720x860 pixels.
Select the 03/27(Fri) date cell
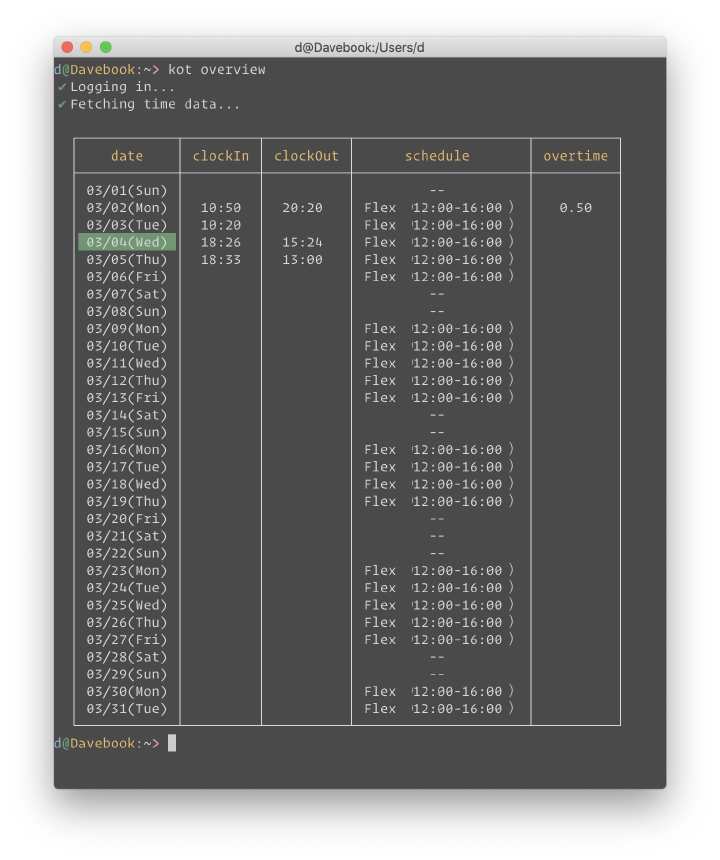tap(127, 640)
